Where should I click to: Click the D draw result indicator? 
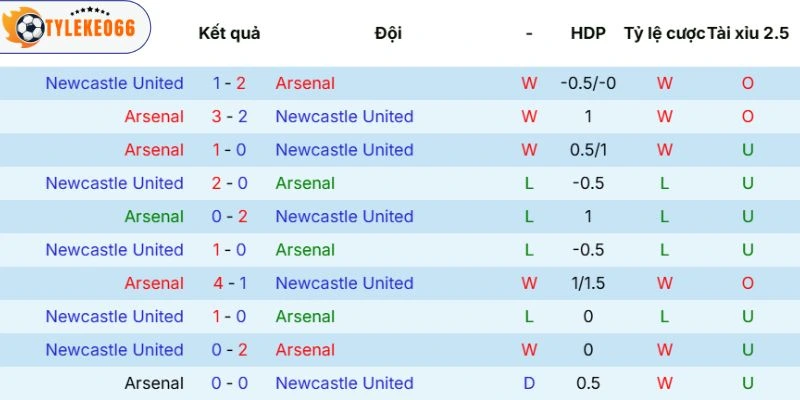[x=529, y=383]
